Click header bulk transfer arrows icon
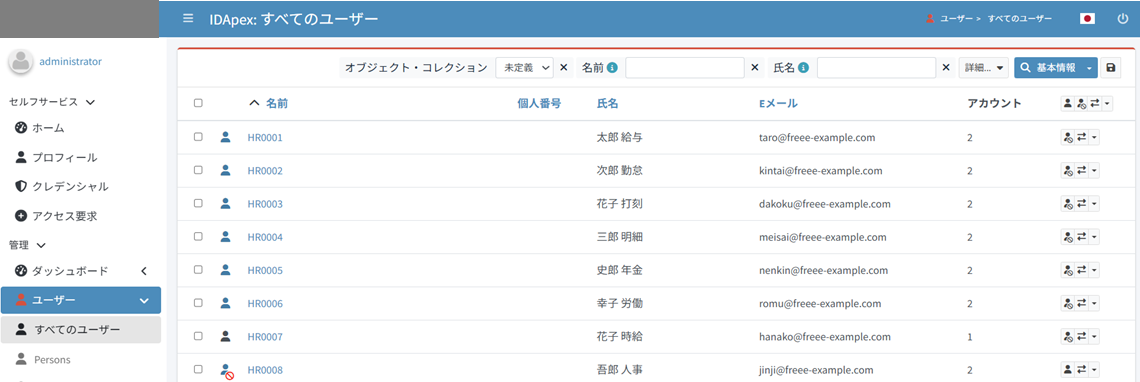 (x=1095, y=104)
